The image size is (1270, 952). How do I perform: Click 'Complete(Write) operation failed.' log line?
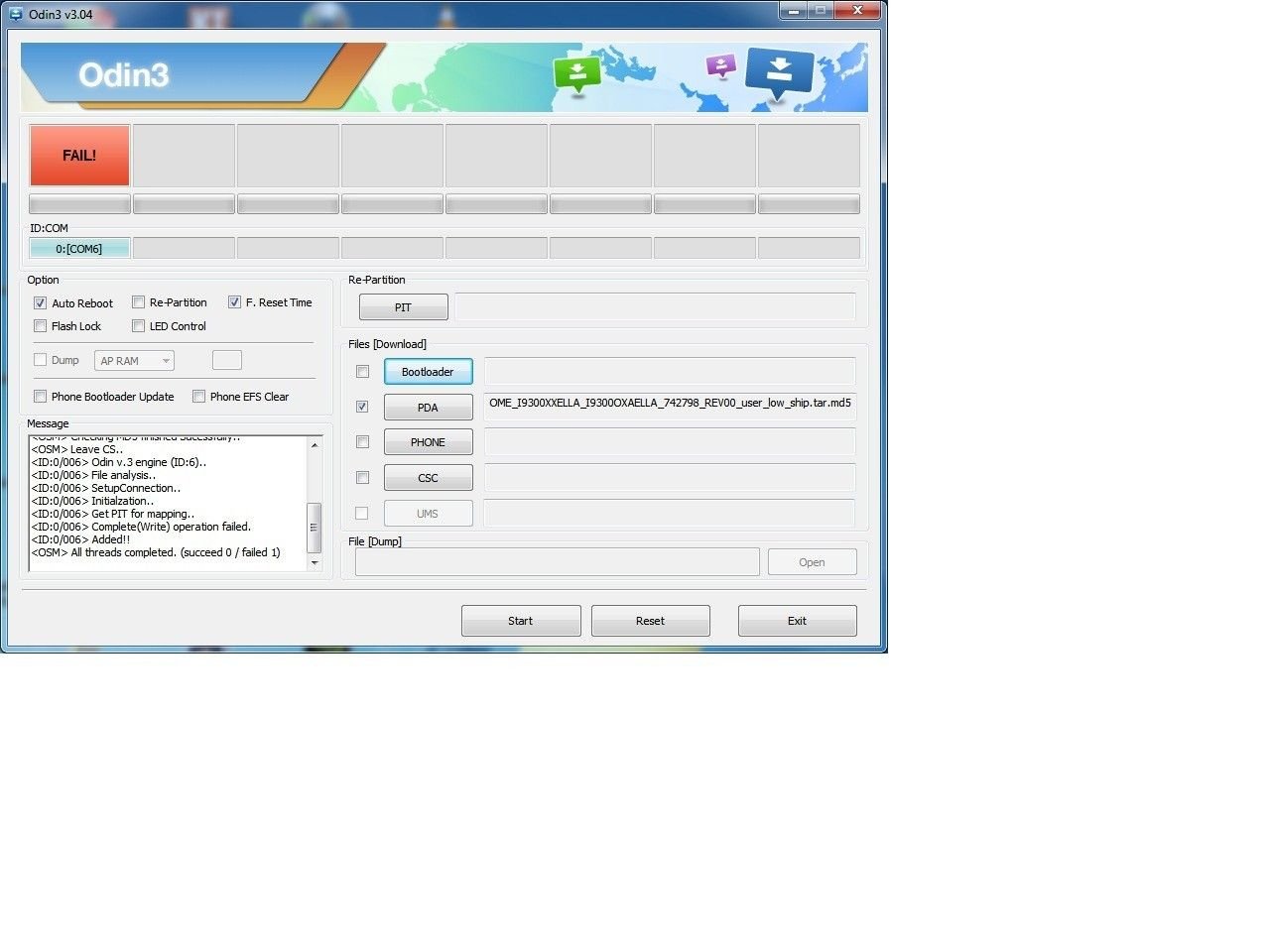[x=141, y=527]
